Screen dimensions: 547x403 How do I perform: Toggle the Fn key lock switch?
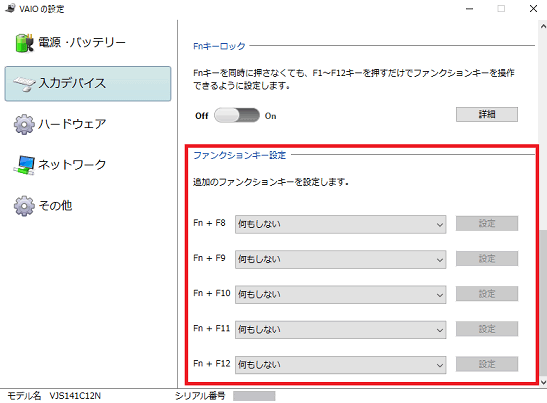coord(237,115)
